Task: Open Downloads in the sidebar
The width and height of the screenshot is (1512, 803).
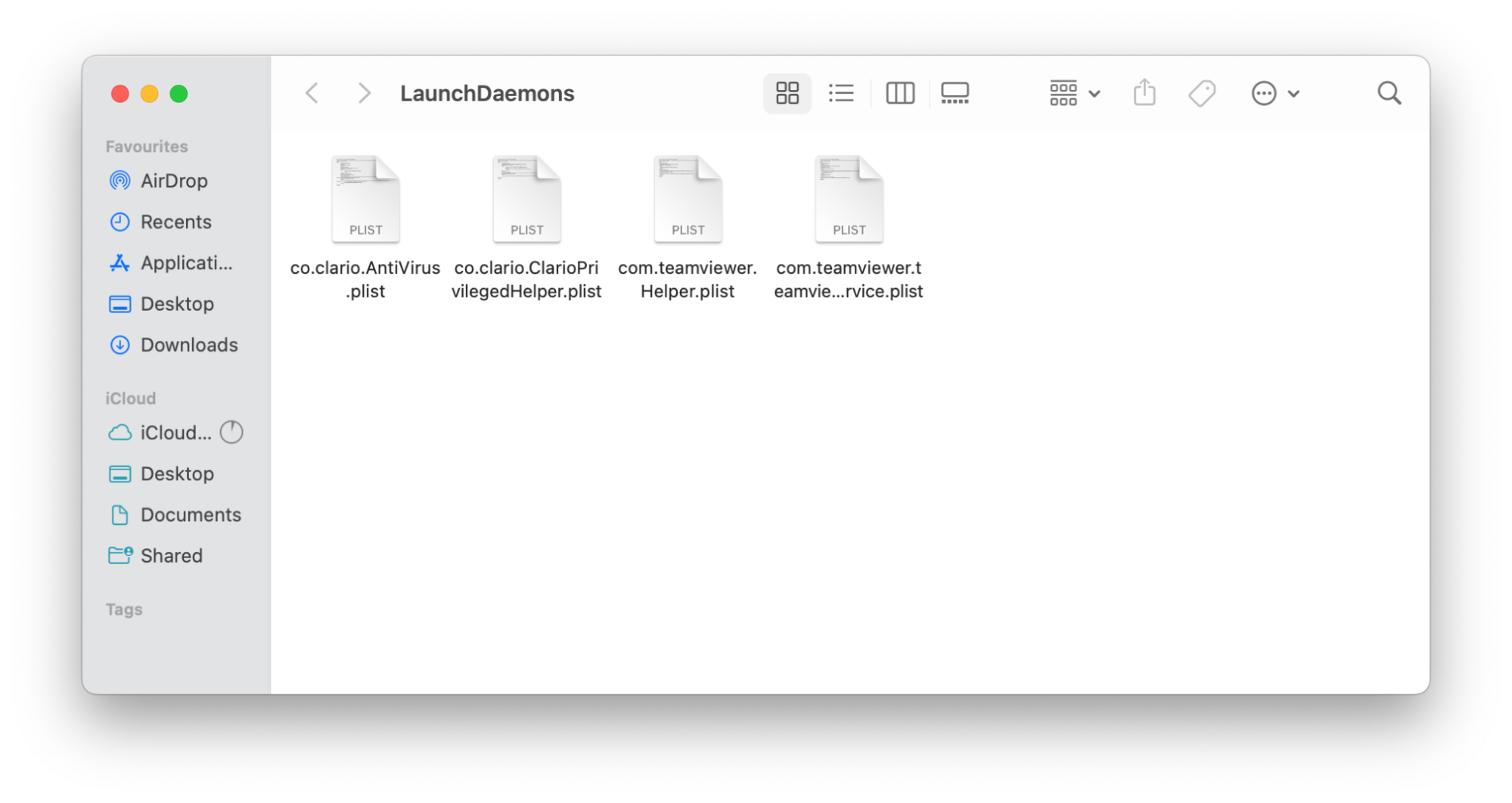Action: pos(175,345)
